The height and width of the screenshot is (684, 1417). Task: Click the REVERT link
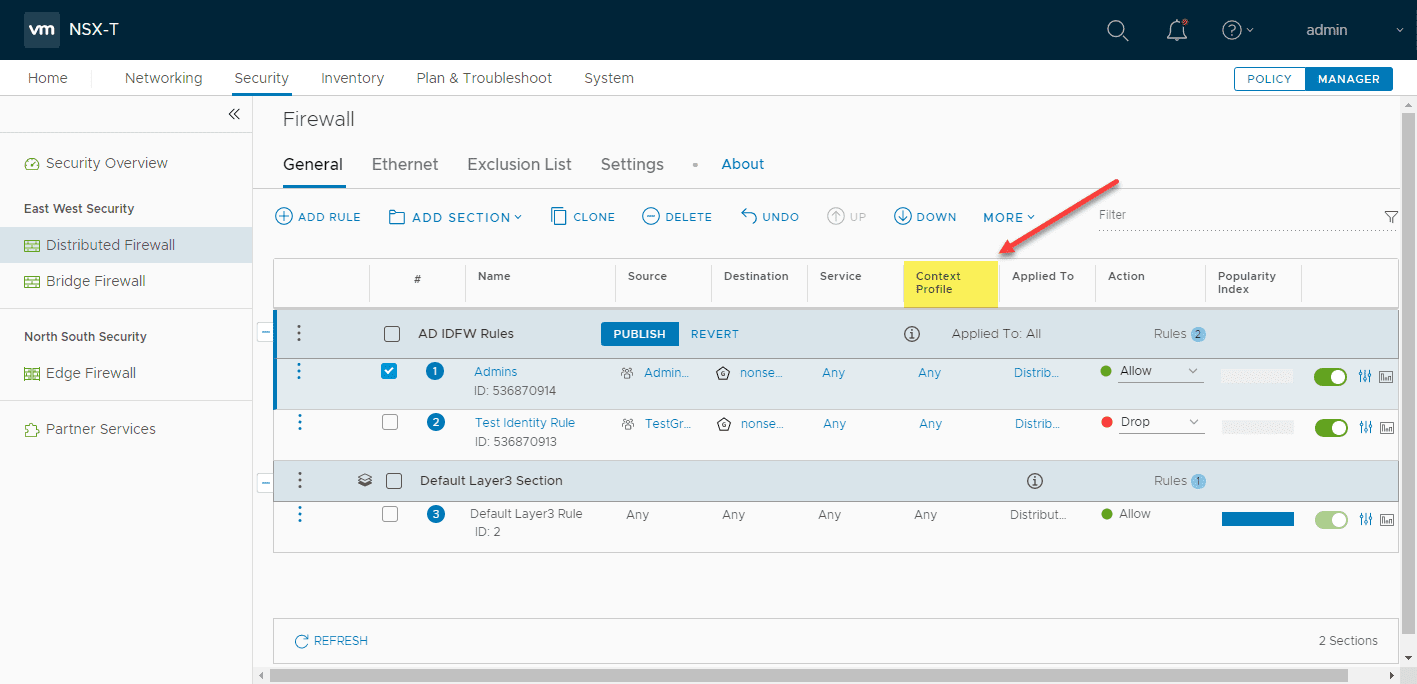[715, 334]
